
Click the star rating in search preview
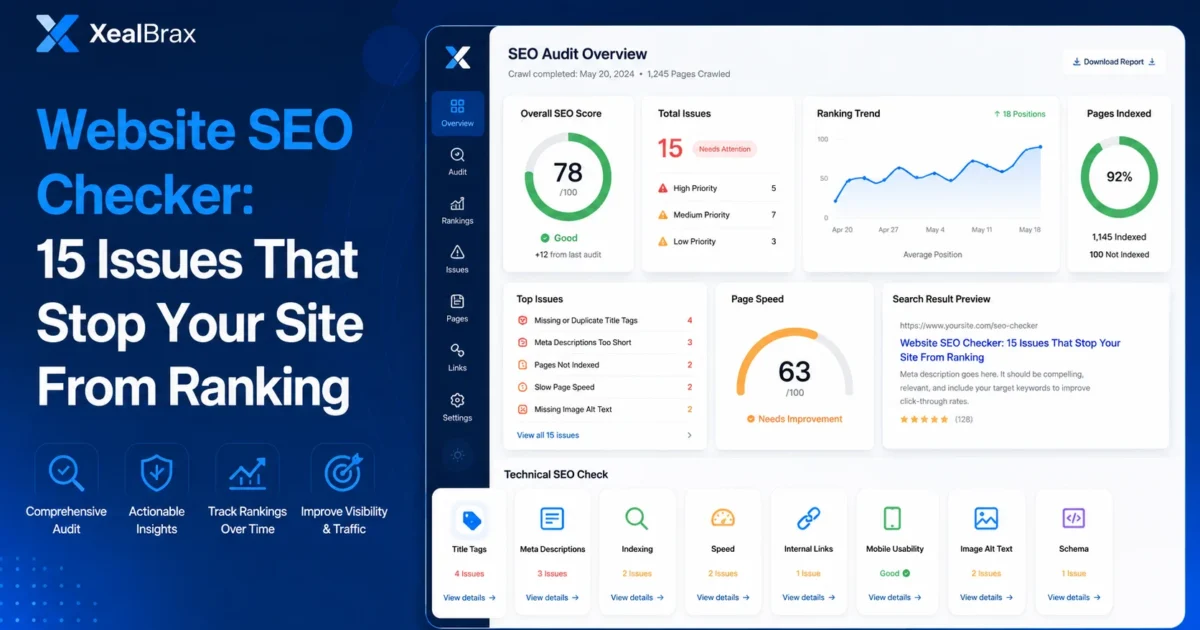[x=924, y=419]
